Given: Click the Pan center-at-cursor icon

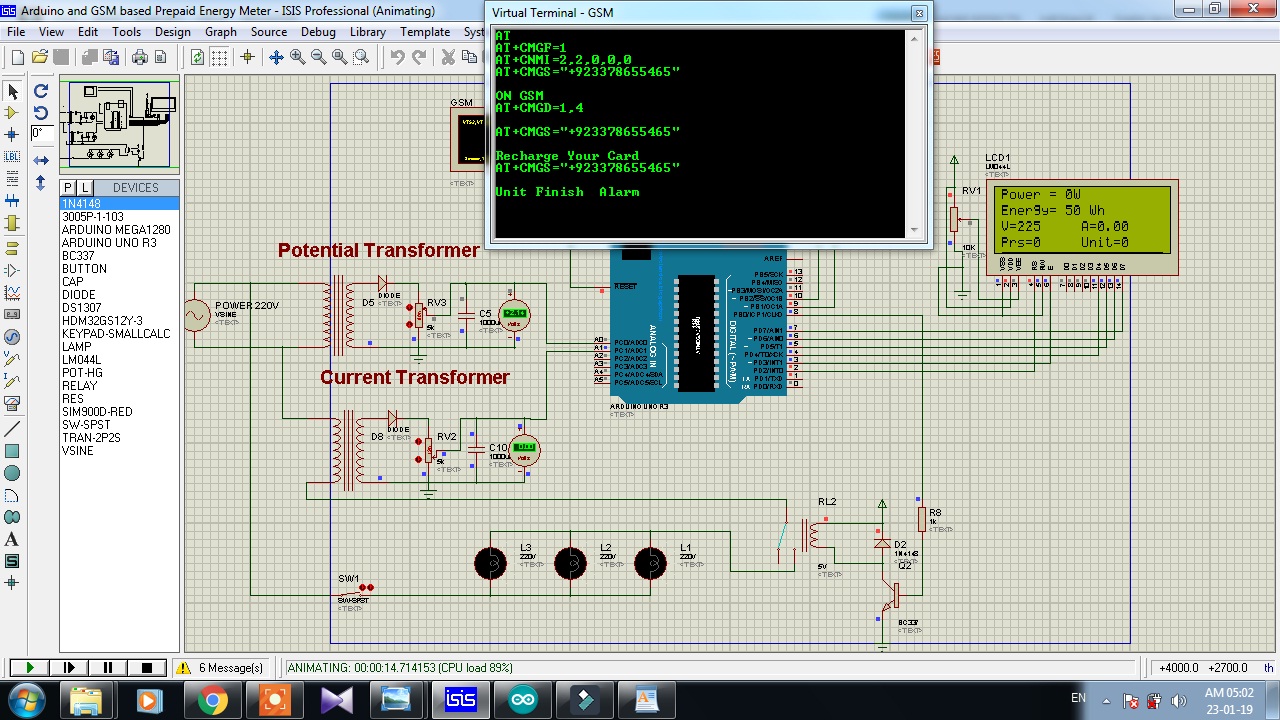Looking at the screenshot, I should pyautogui.click(x=276, y=57).
